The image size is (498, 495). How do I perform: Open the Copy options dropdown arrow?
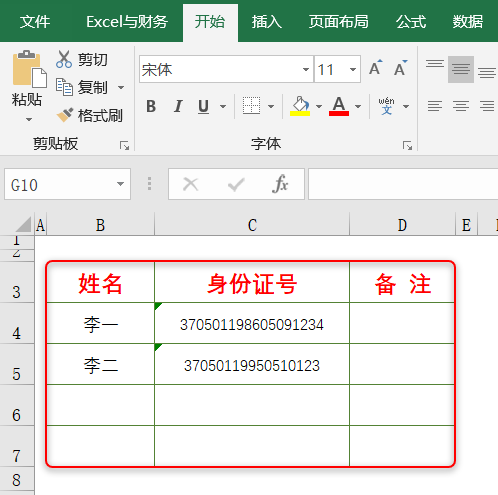[121, 88]
